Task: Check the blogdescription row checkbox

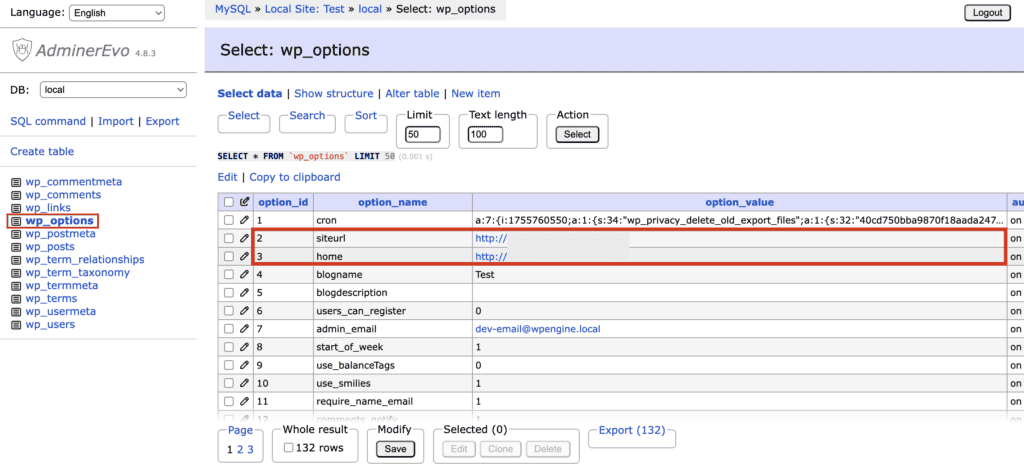Action: [229, 293]
